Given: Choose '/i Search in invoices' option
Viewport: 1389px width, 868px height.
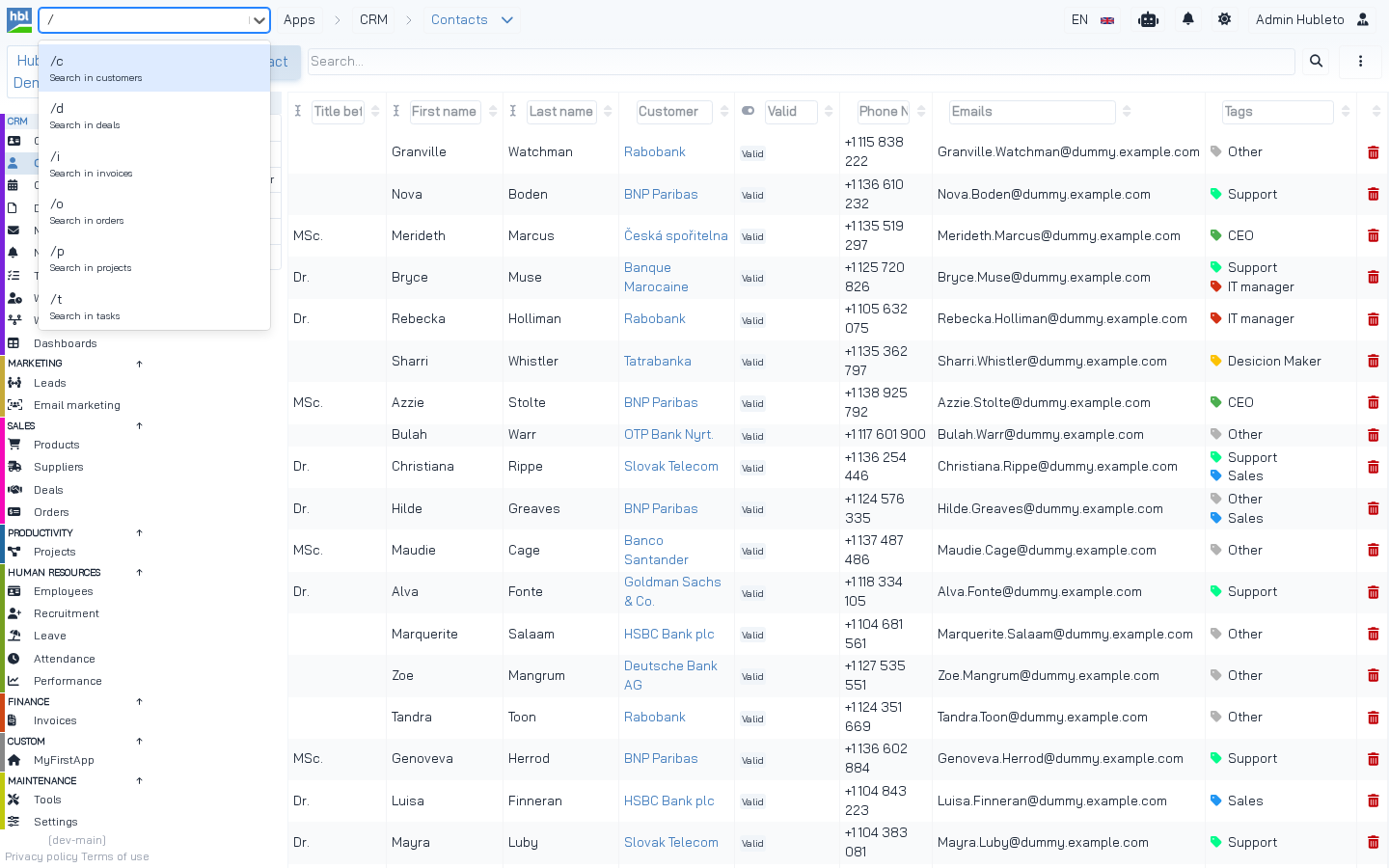Looking at the screenshot, I should pyautogui.click(x=154, y=164).
